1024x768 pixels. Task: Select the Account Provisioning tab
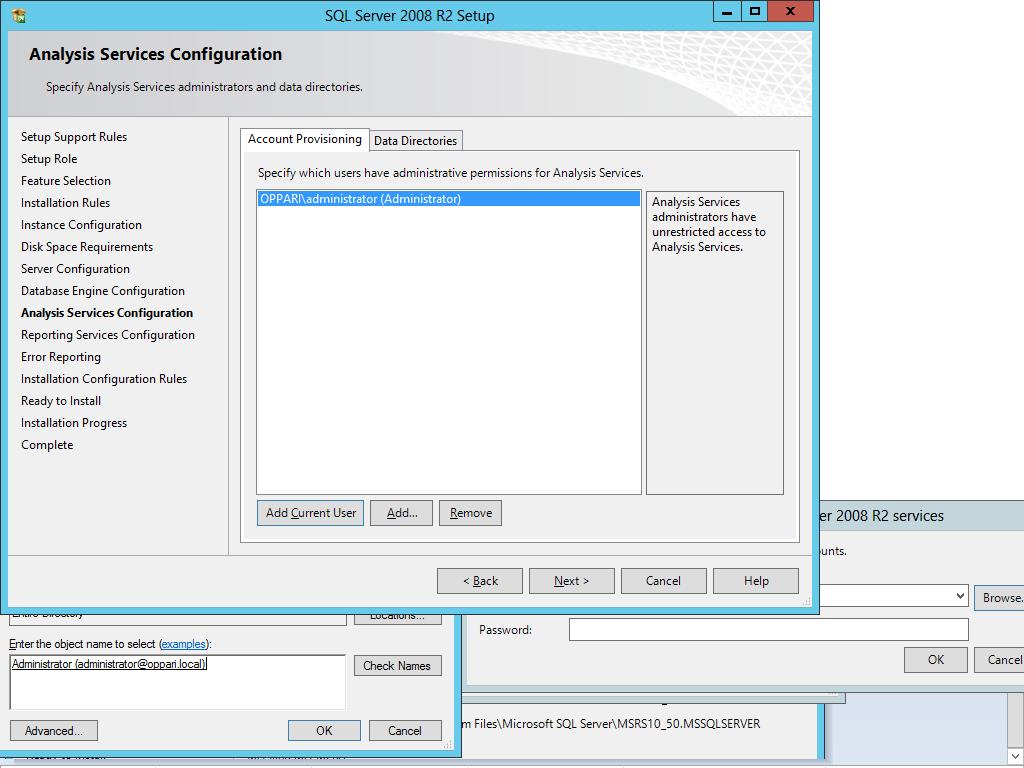coord(304,139)
